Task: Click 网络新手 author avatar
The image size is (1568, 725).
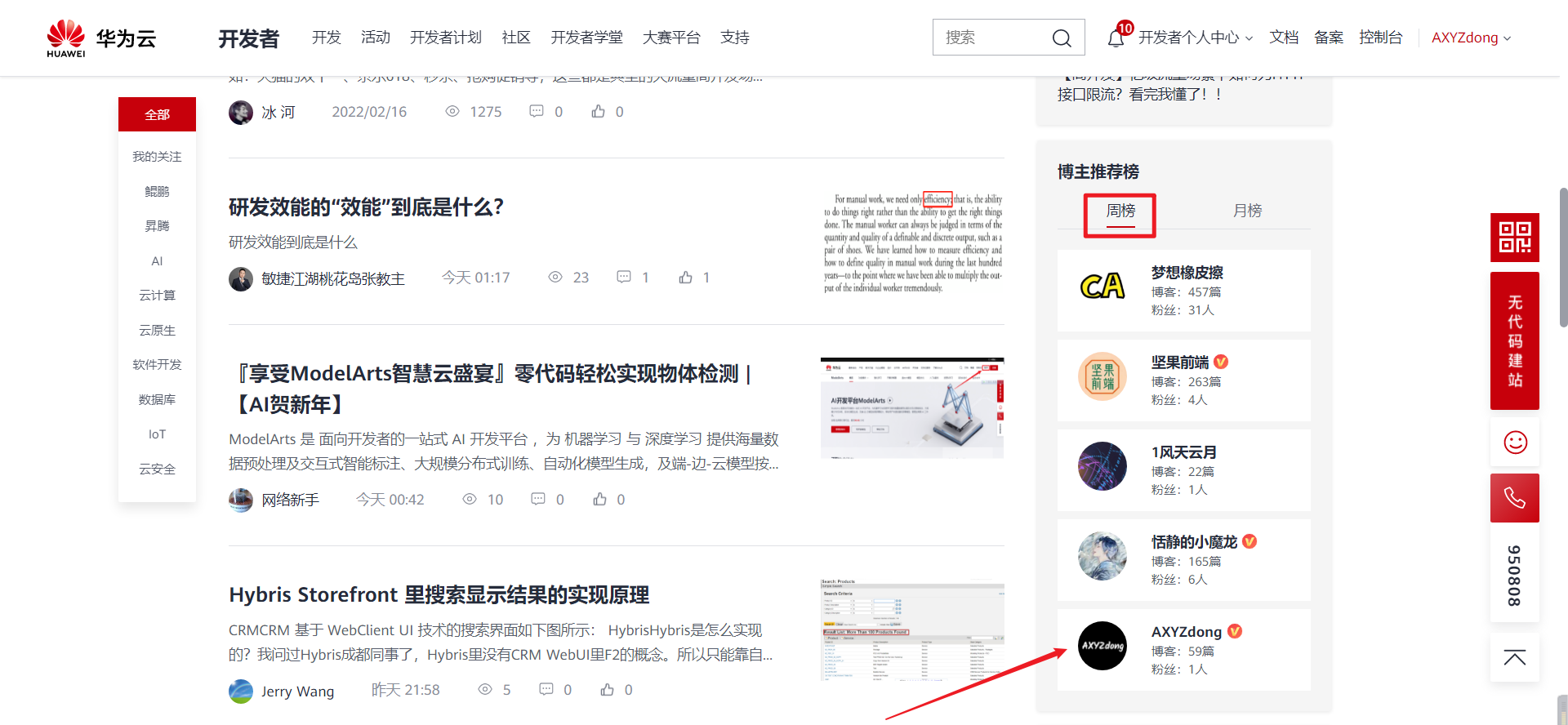Action: click(x=241, y=500)
